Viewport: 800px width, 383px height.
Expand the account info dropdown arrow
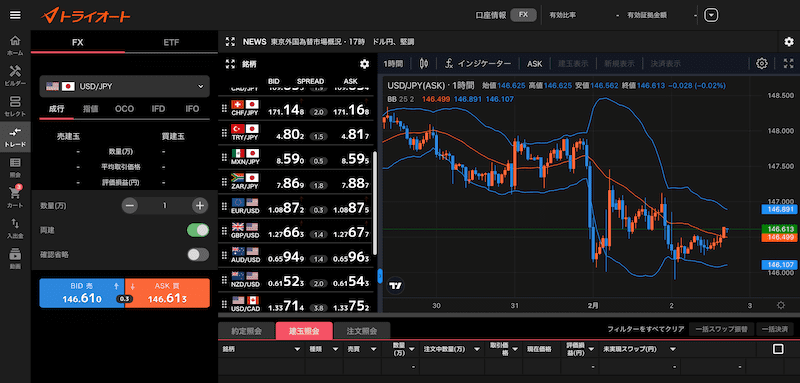click(x=711, y=15)
